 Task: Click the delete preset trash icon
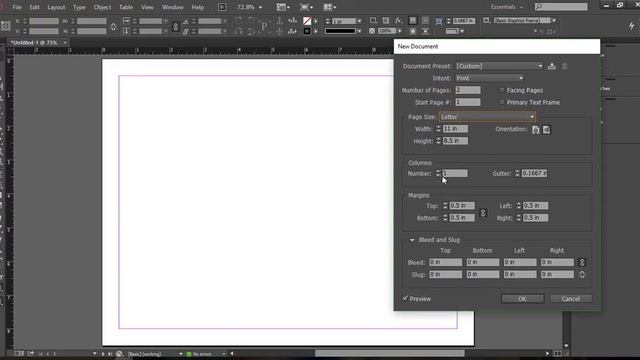564,66
